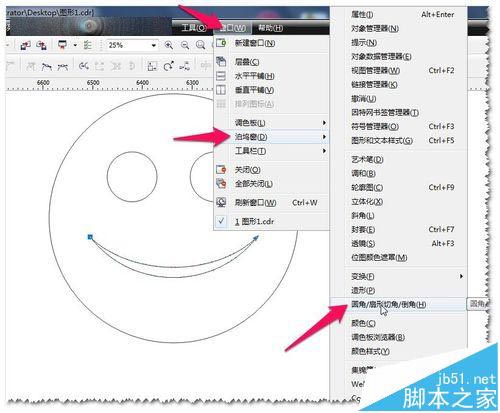The height and width of the screenshot is (413, 500).
Task: Click the checklist options icon beside zoom box
Action: (87, 45)
